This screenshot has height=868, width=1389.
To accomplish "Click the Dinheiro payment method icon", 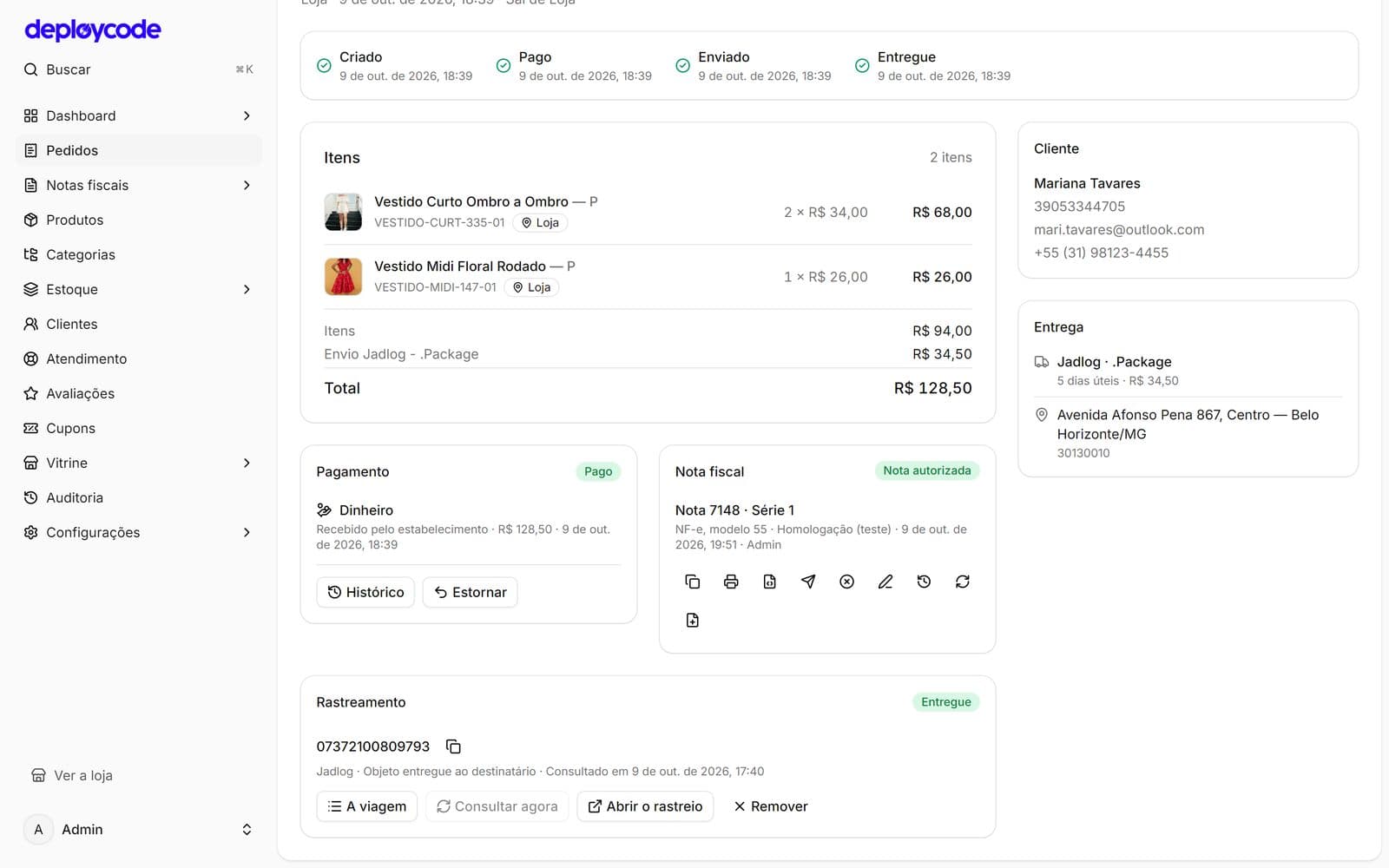I will pyautogui.click(x=324, y=510).
